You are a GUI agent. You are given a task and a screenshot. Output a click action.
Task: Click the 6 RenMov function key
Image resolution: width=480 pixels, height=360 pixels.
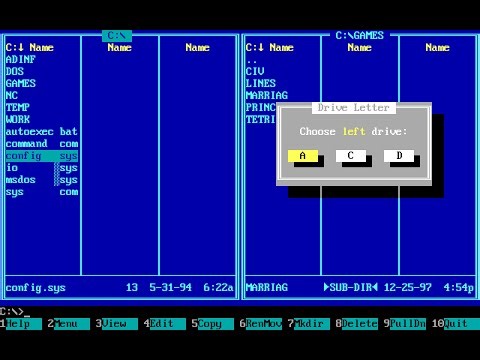[261, 324]
